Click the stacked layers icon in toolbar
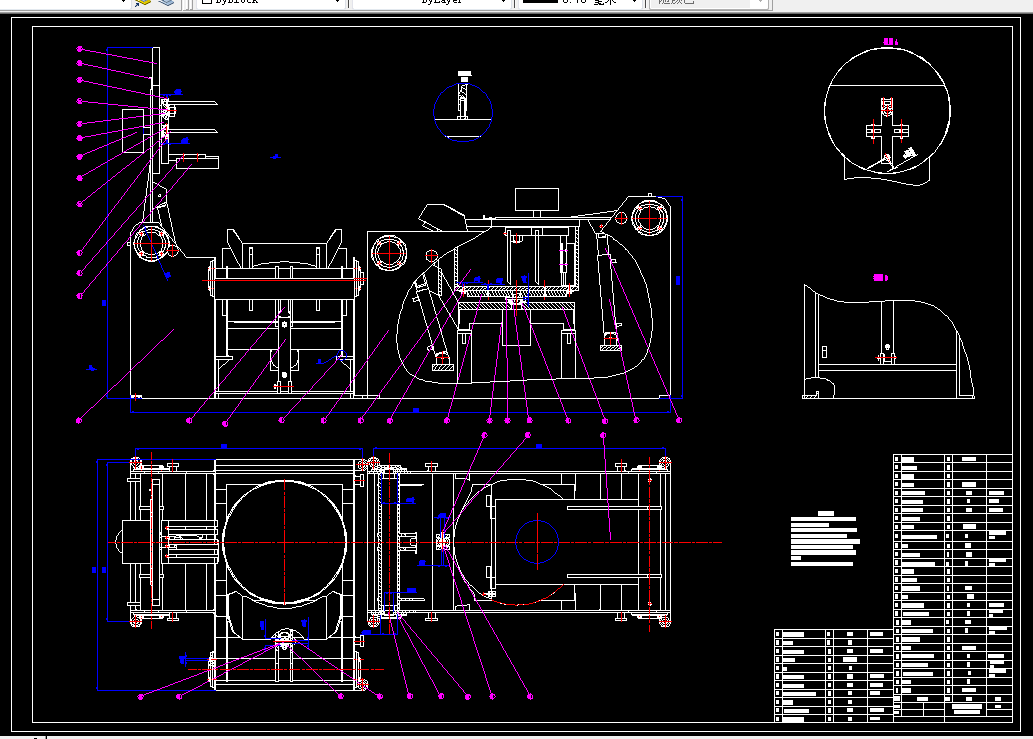This screenshot has width=1033, height=739. point(167,3)
